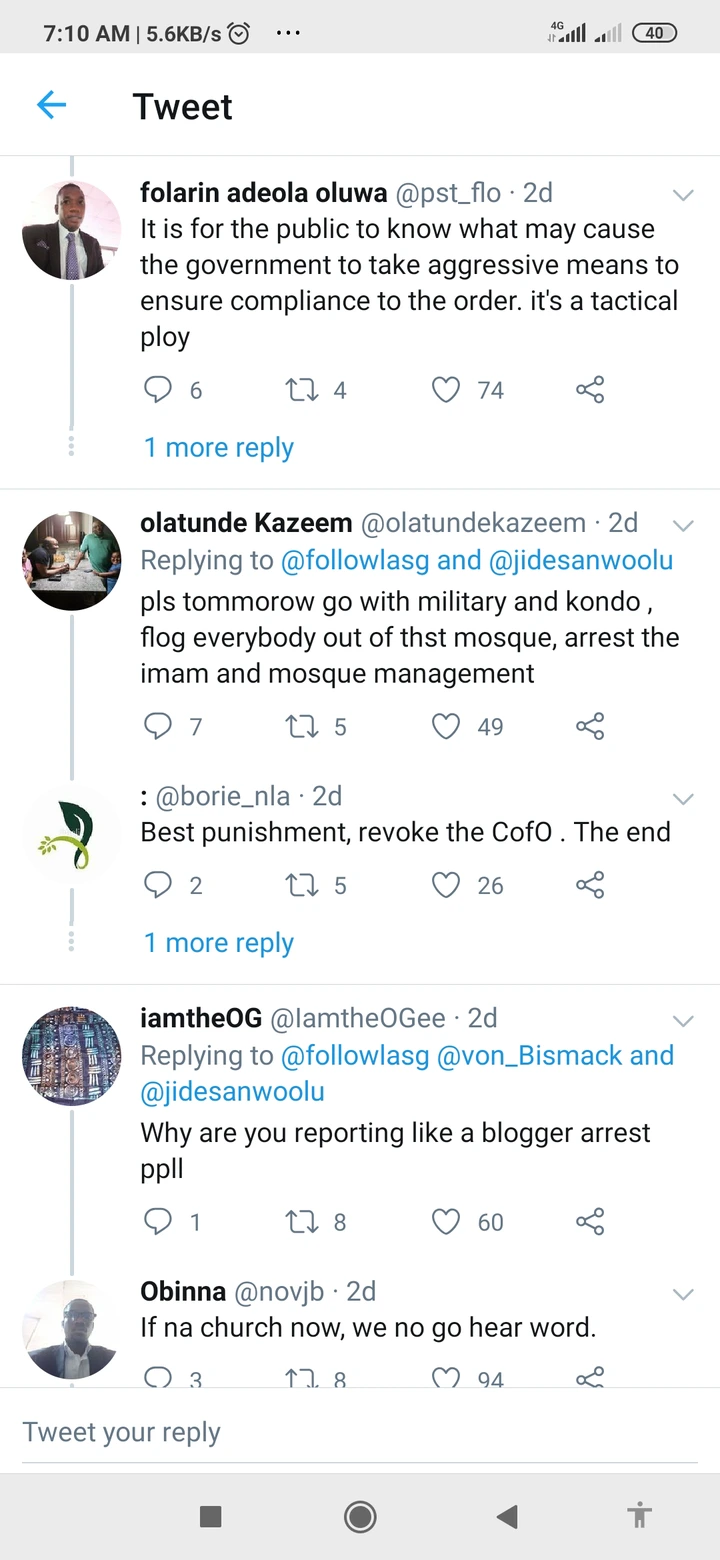Open the @jidesanwoolu mention under olatunde Kazeem
Image resolution: width=720 pixels, height=1560 pixels.
pos(580,560)
